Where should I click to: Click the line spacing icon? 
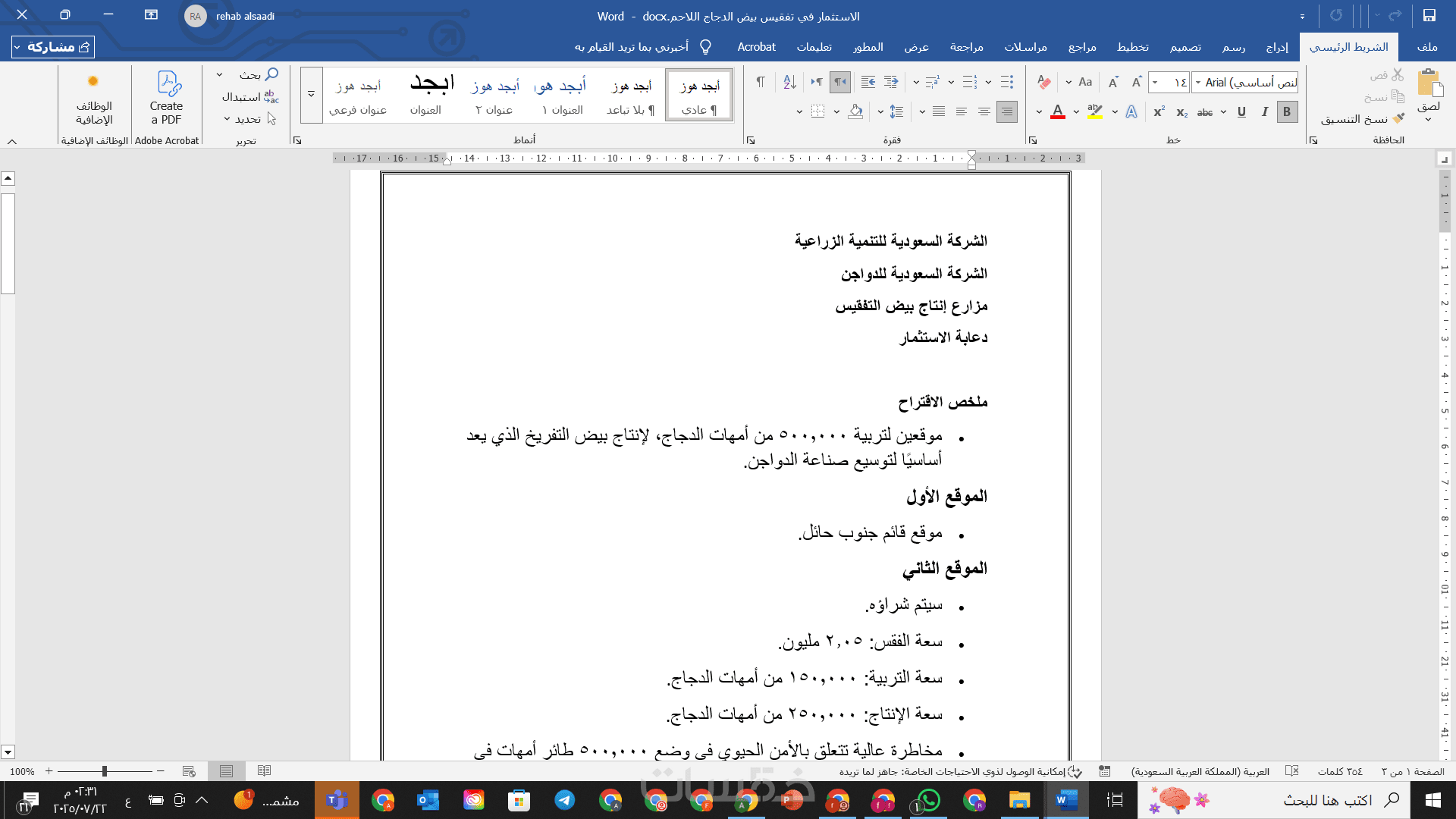tap(896, 112)
